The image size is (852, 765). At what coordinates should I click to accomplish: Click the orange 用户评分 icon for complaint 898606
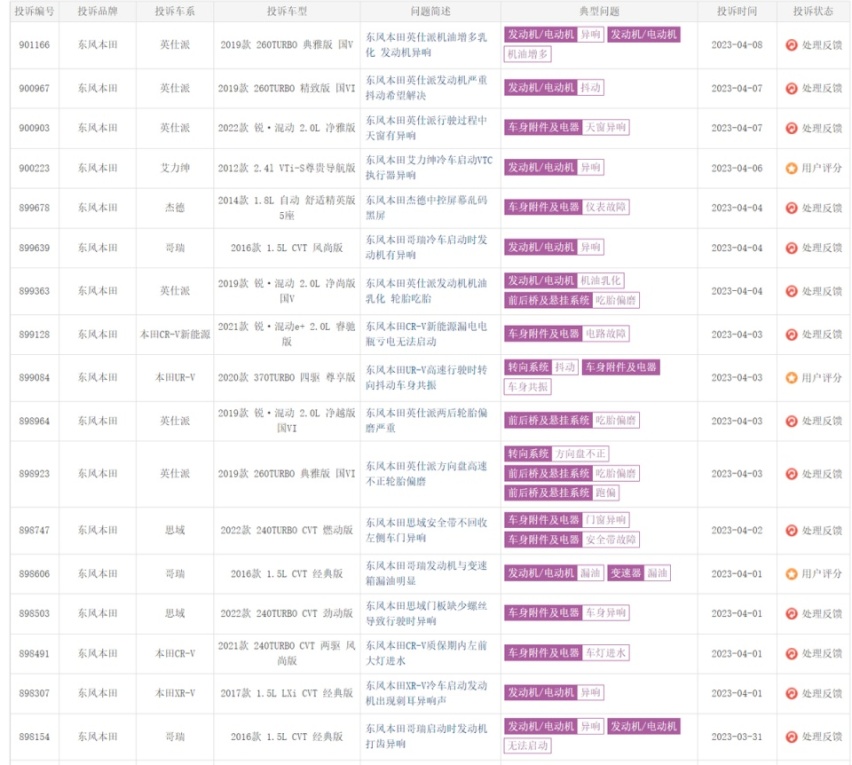pyautogui.click(x=791, y=574)
